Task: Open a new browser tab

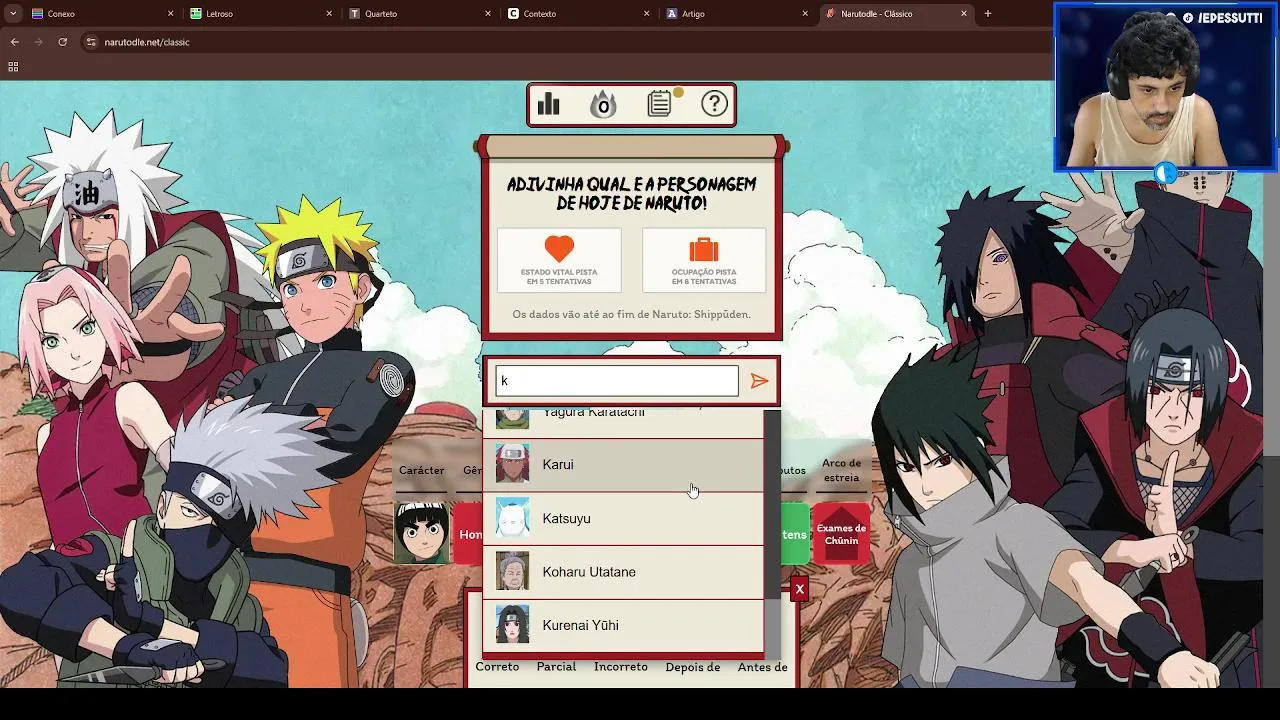Action: click(x=988, y=14)
